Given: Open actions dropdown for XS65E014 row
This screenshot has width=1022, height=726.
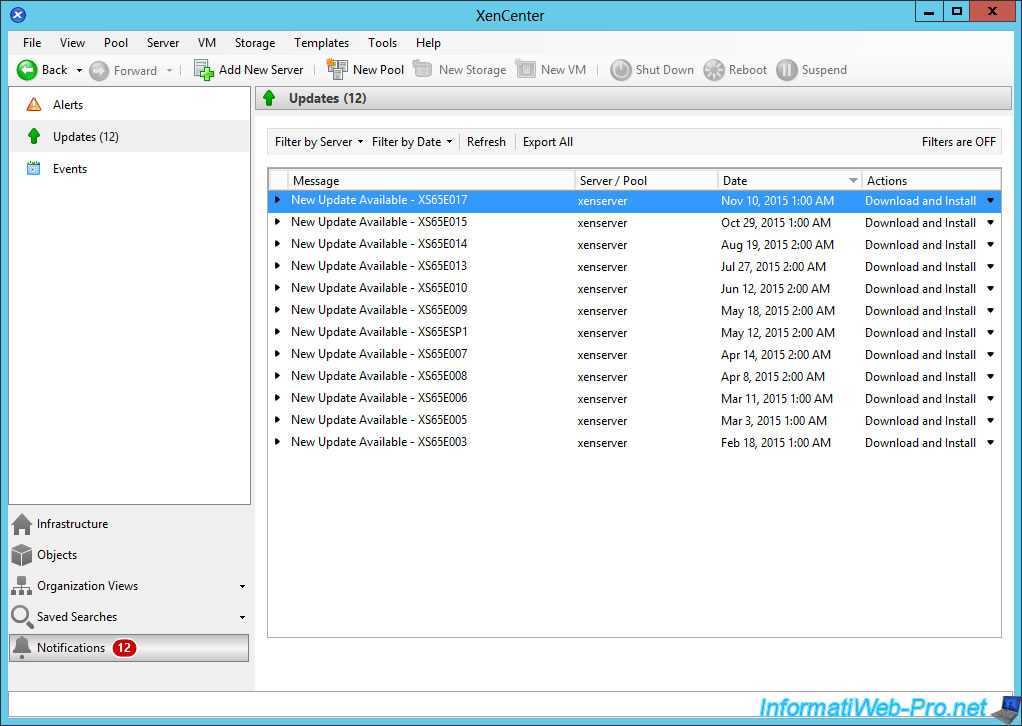Looking at the screenshot, I should (990, 244).
